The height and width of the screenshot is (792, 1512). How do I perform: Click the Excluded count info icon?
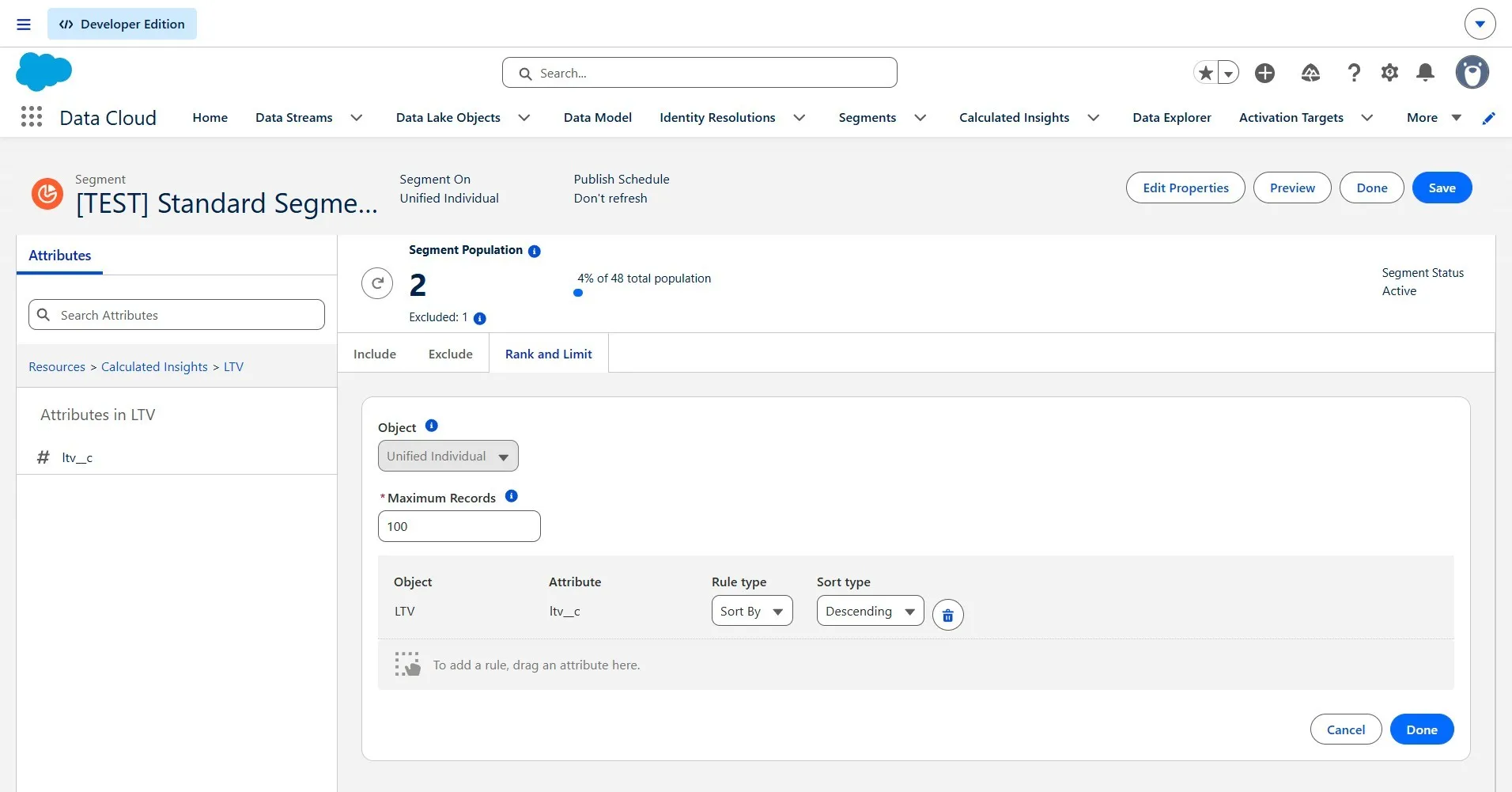click(x=480, y=318)
